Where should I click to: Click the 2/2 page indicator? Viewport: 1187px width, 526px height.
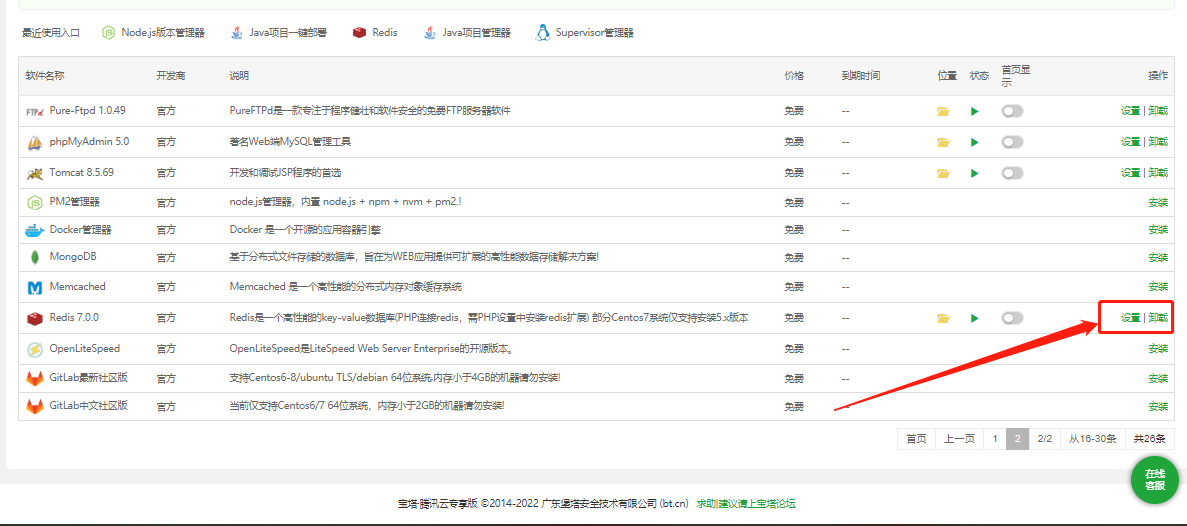(1045, 439)
